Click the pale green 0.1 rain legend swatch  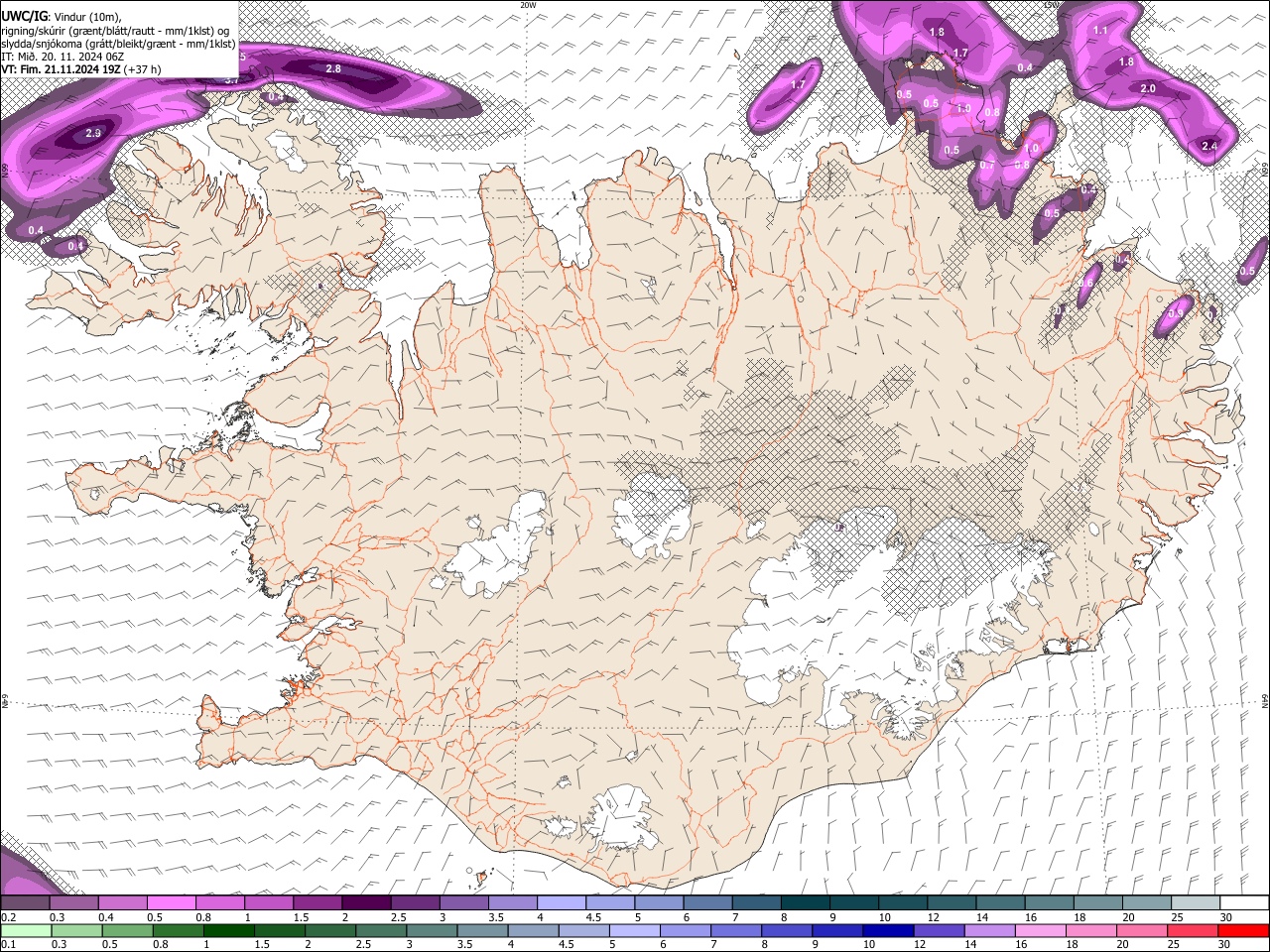click(26, 930)
